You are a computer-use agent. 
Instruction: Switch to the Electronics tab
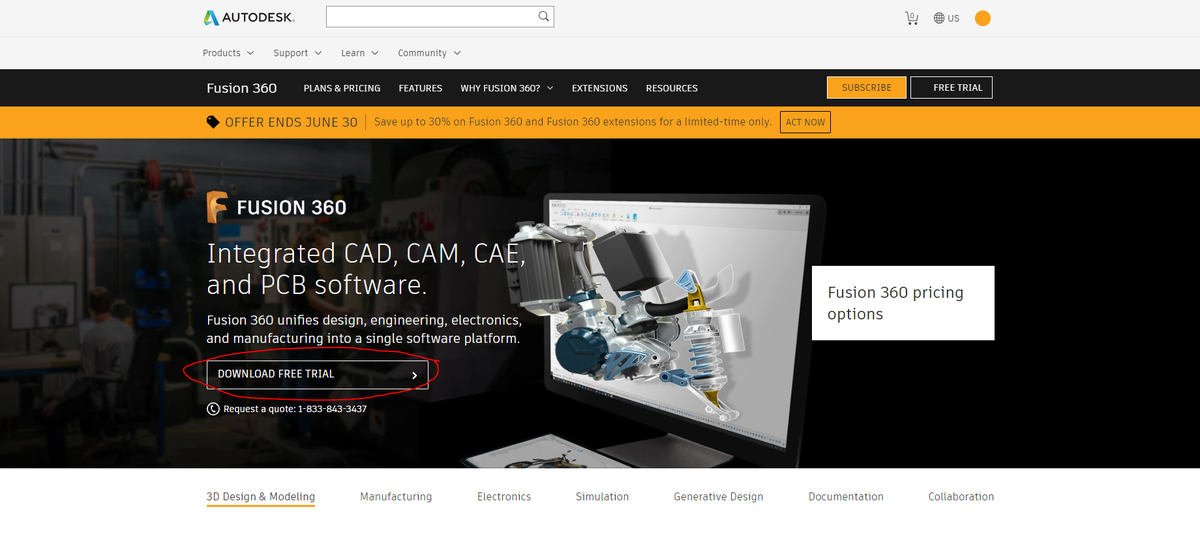(504, 497)
